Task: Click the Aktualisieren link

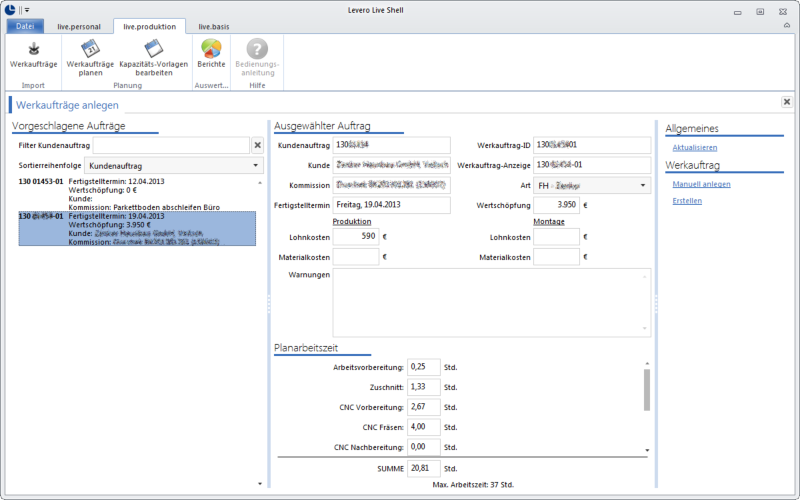Action: [x=694, y=147]
